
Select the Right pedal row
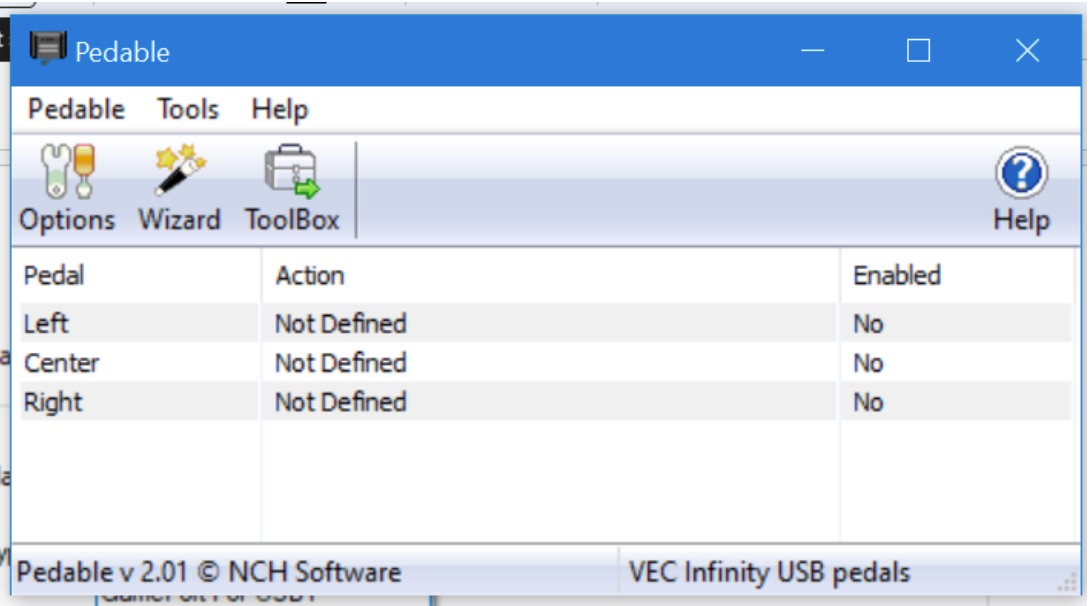546,402
